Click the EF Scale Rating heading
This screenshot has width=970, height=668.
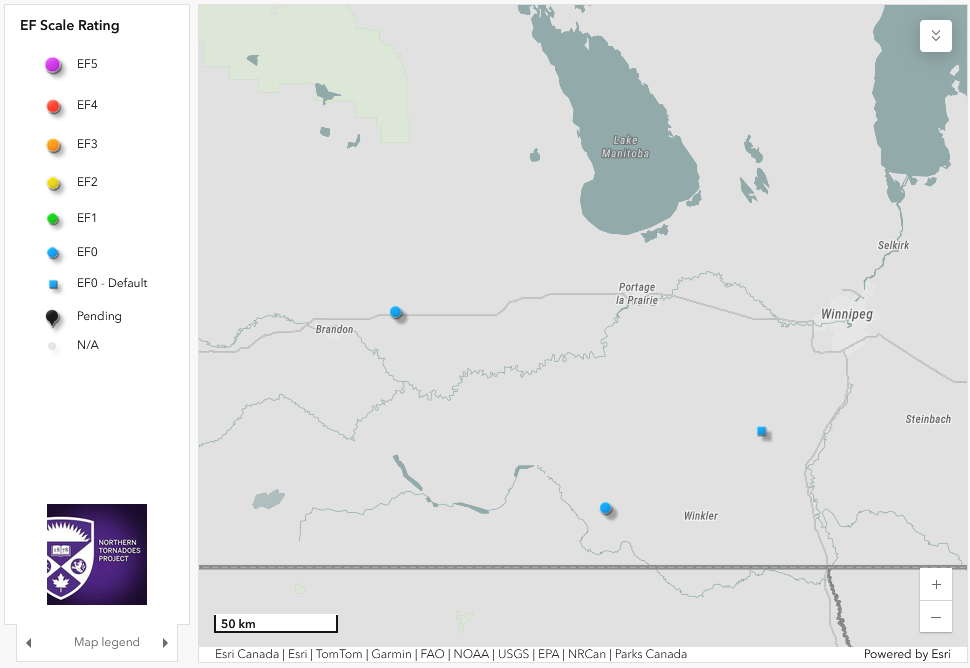(x=70, y=25)
